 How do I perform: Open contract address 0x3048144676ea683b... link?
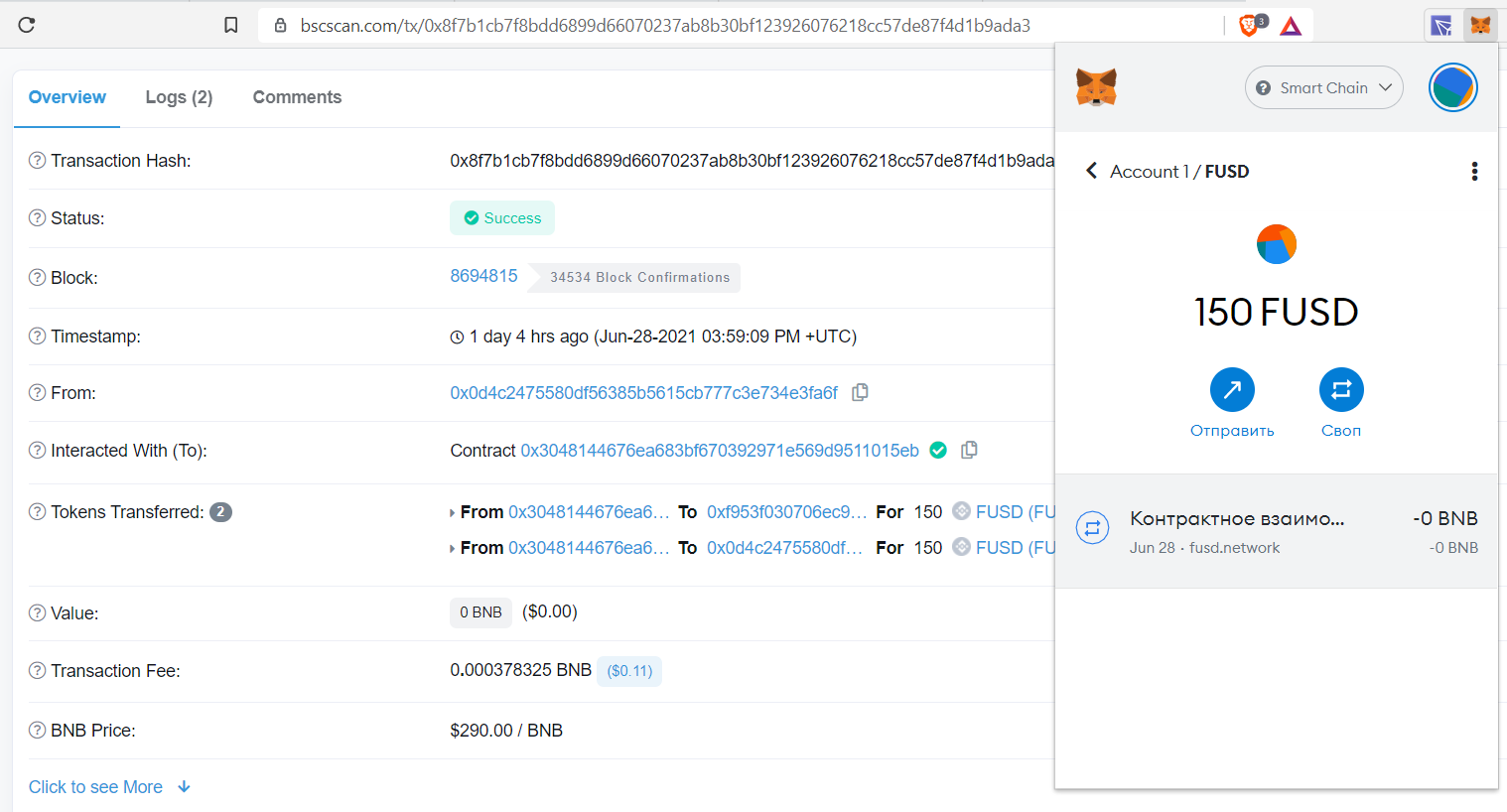[720, 451]
